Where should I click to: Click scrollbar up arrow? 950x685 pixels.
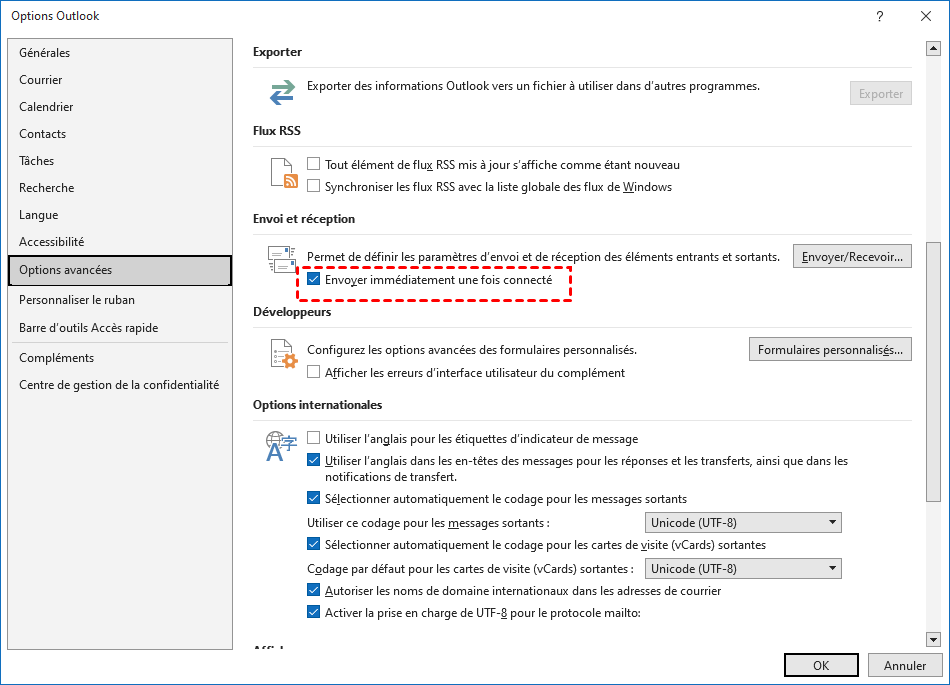tap(933, 48)
